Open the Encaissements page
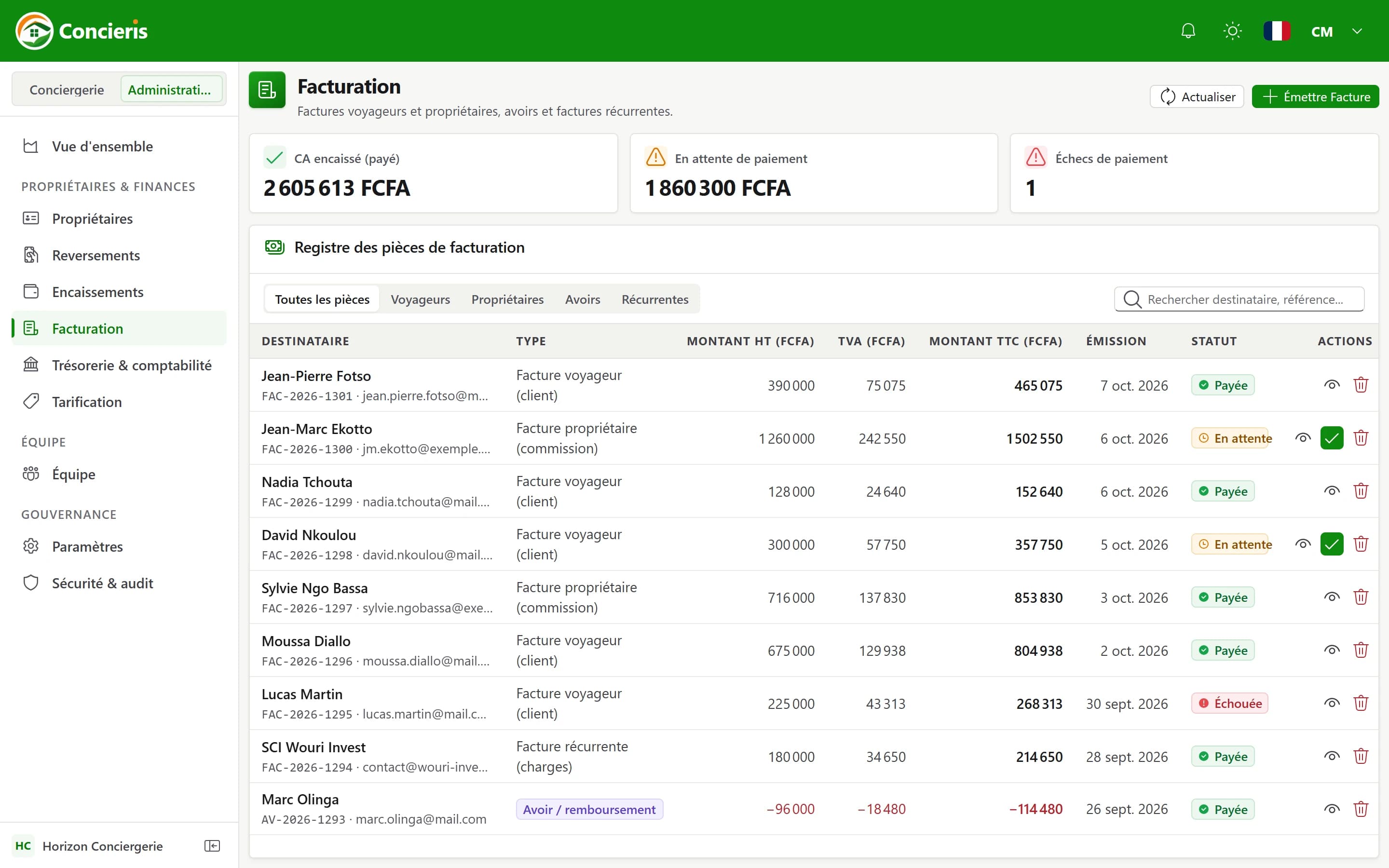This screenshot has height=868, width=1389. [x=119, y=292]
